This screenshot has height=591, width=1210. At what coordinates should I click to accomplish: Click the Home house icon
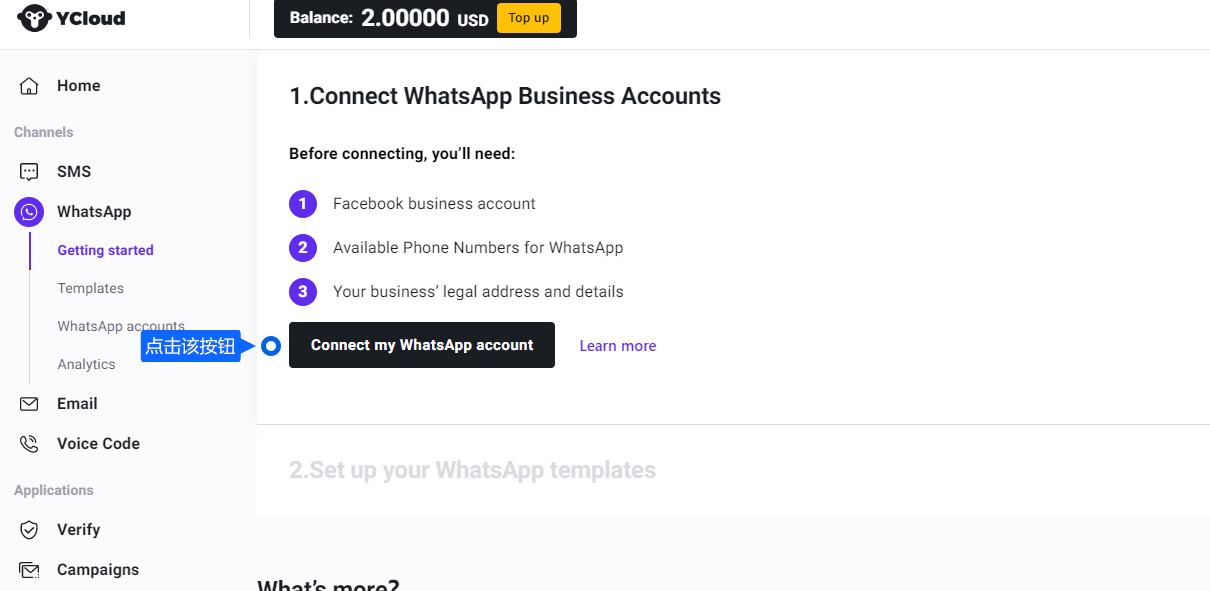coord(29,86)
